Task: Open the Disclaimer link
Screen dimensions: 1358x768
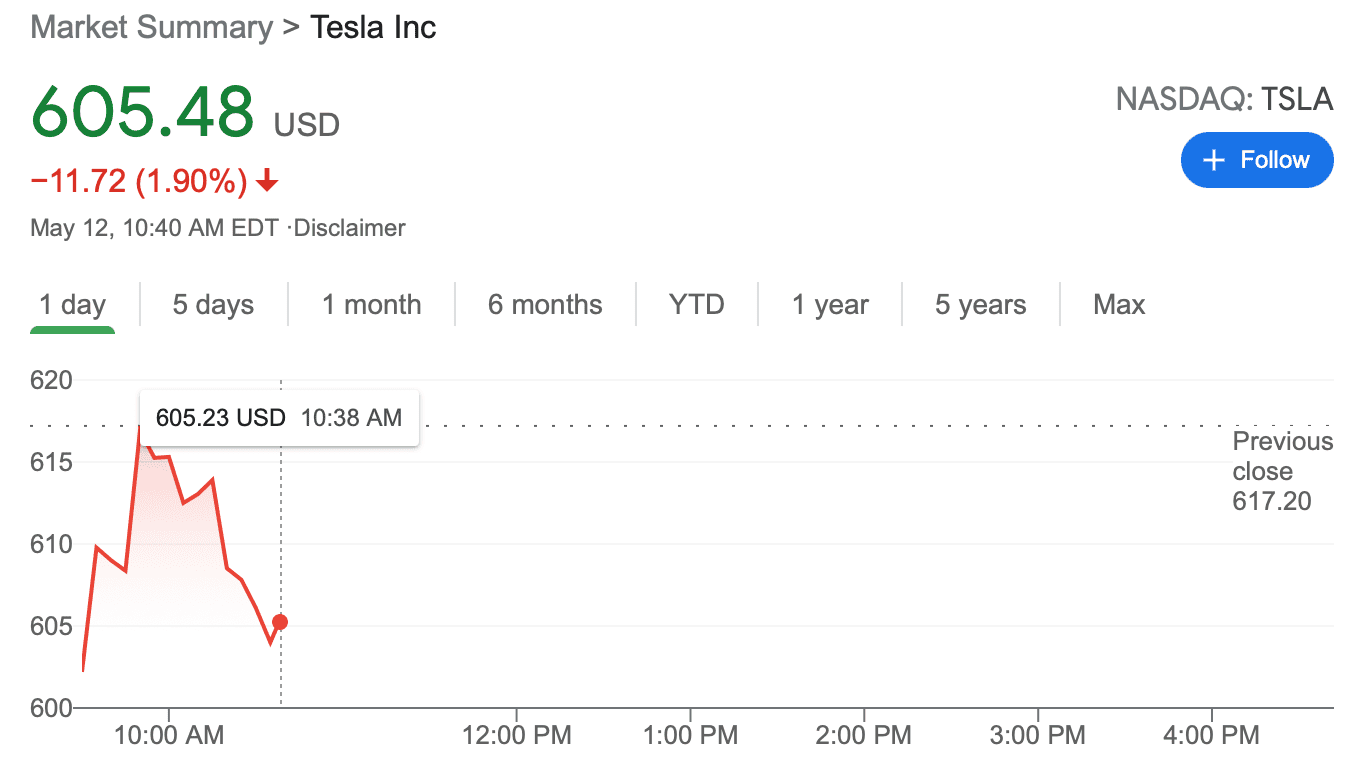Action: 349,227
